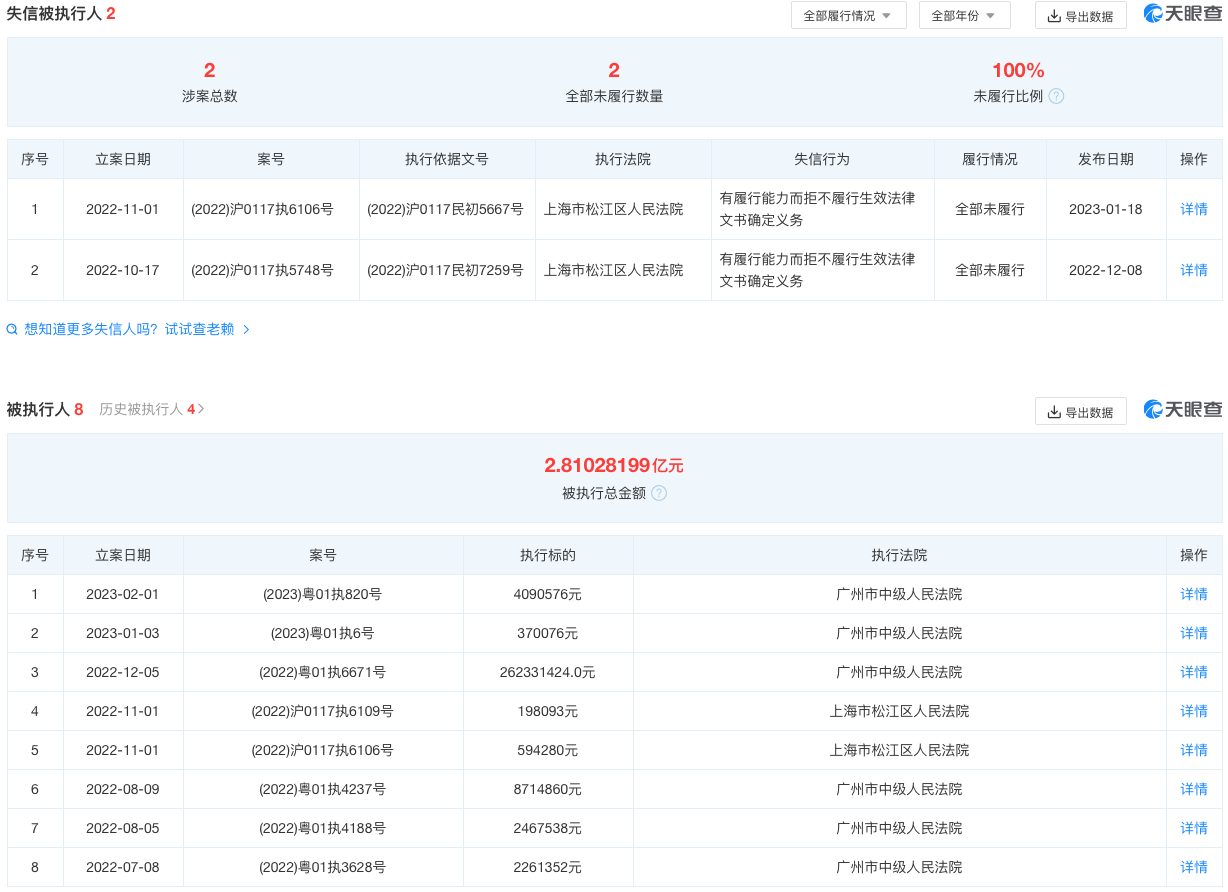The image size is (1228, 892).
Task: Click the top 天眼查 logo
Action: pos(1182,14)
